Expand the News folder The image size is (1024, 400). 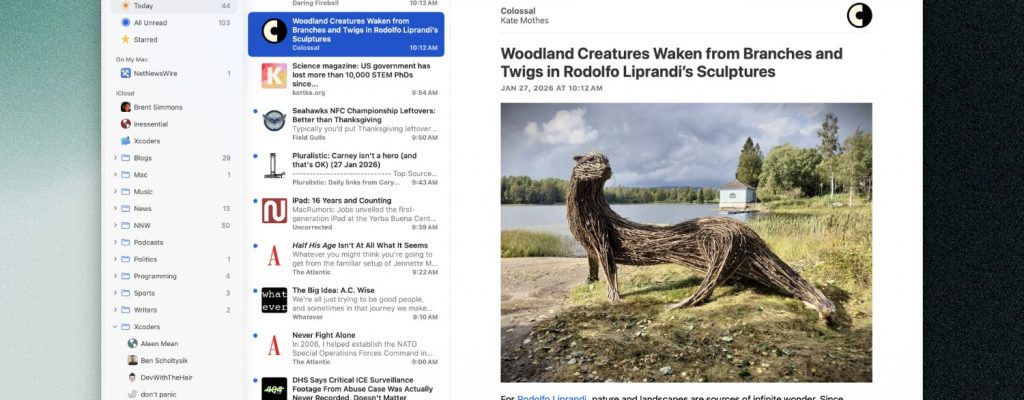tap(116, 208)
